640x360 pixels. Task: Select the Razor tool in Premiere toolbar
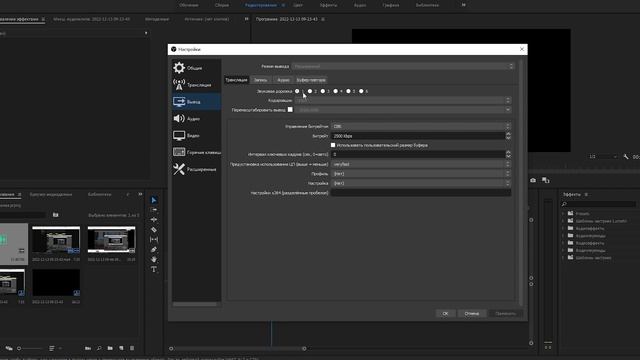153,230
